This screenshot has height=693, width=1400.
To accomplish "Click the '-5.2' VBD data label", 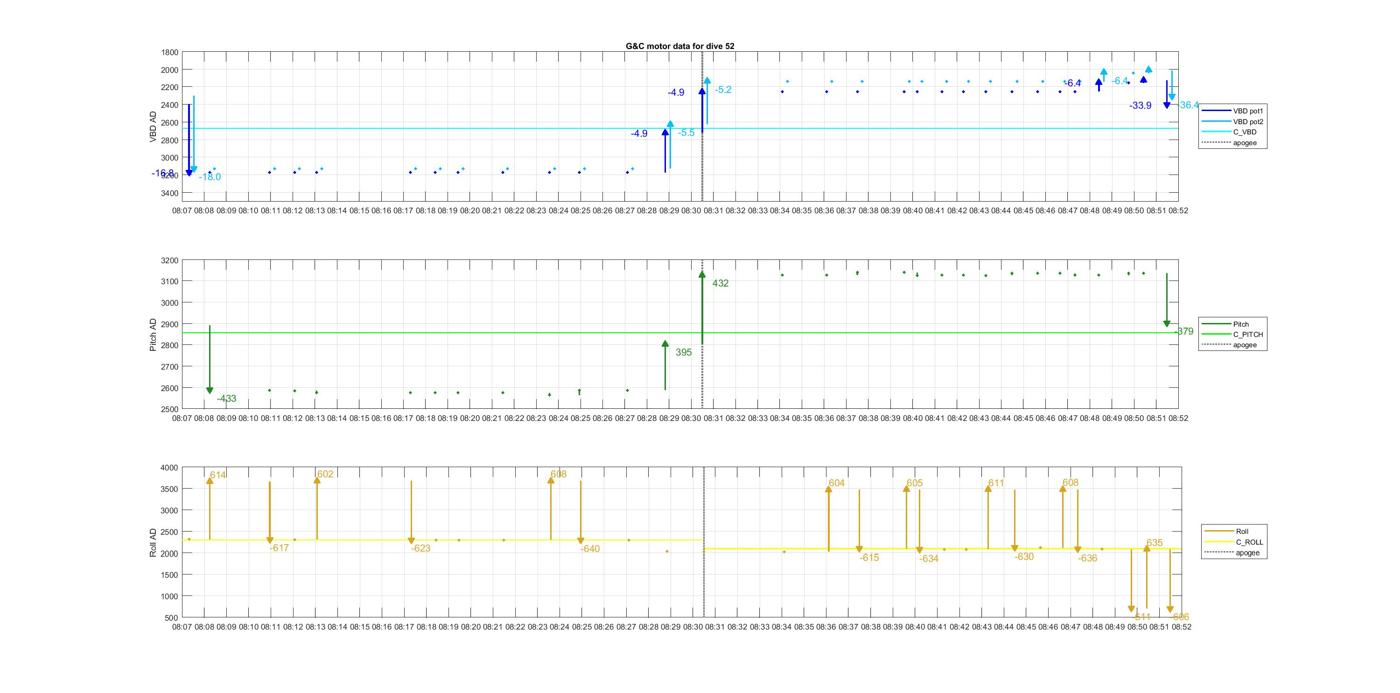I will point(723,90).
